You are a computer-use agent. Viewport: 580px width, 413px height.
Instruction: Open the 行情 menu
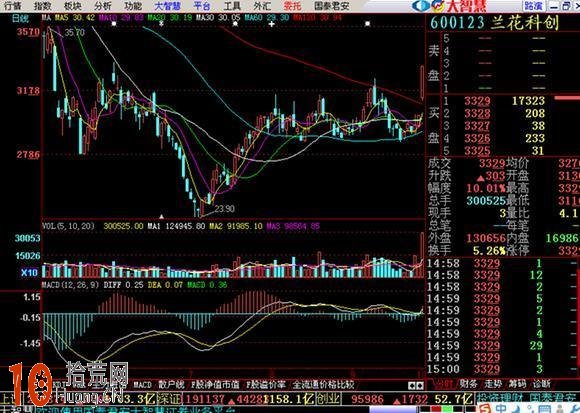tap(13, 6)
